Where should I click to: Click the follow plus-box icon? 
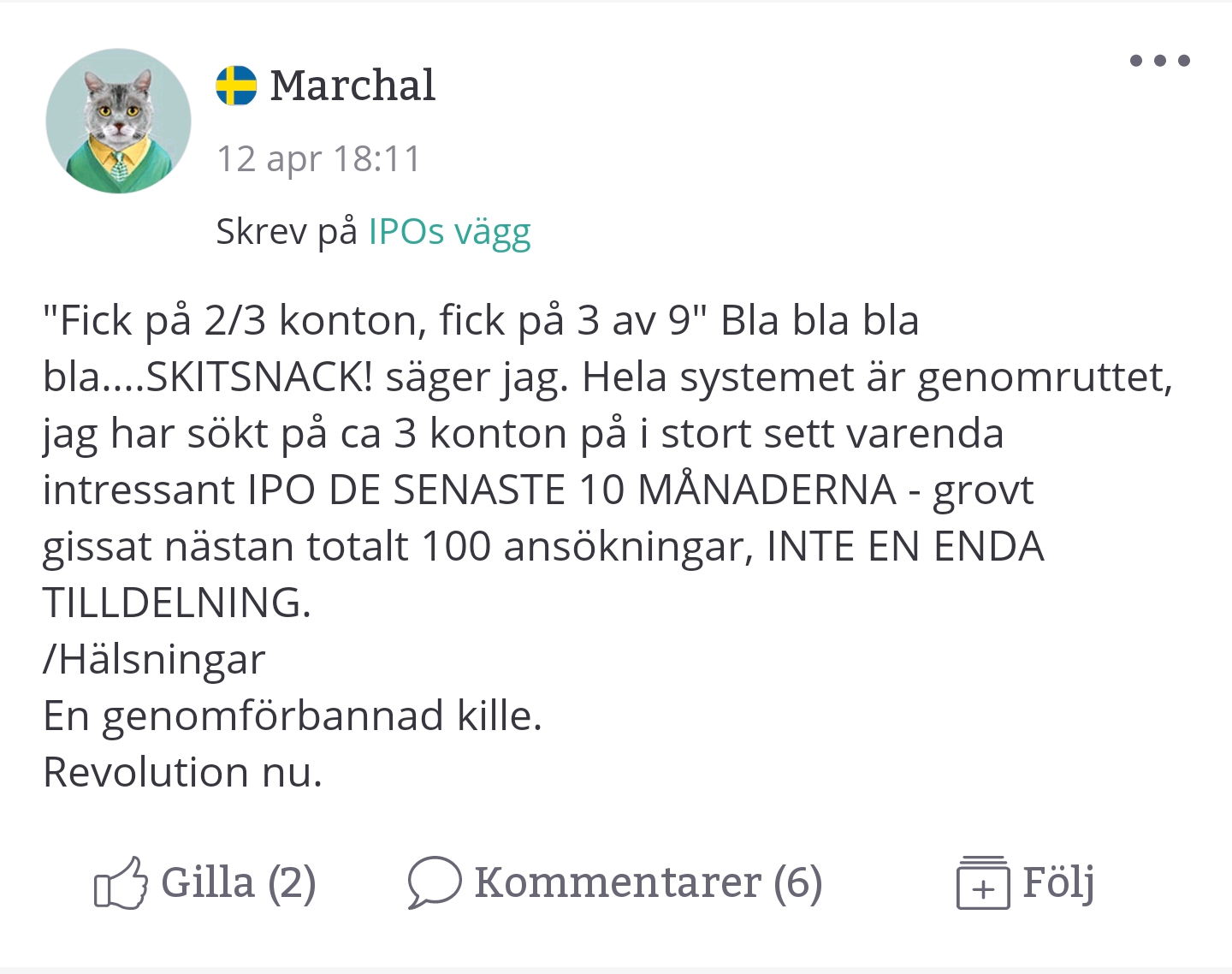click(x=982, y=883)
